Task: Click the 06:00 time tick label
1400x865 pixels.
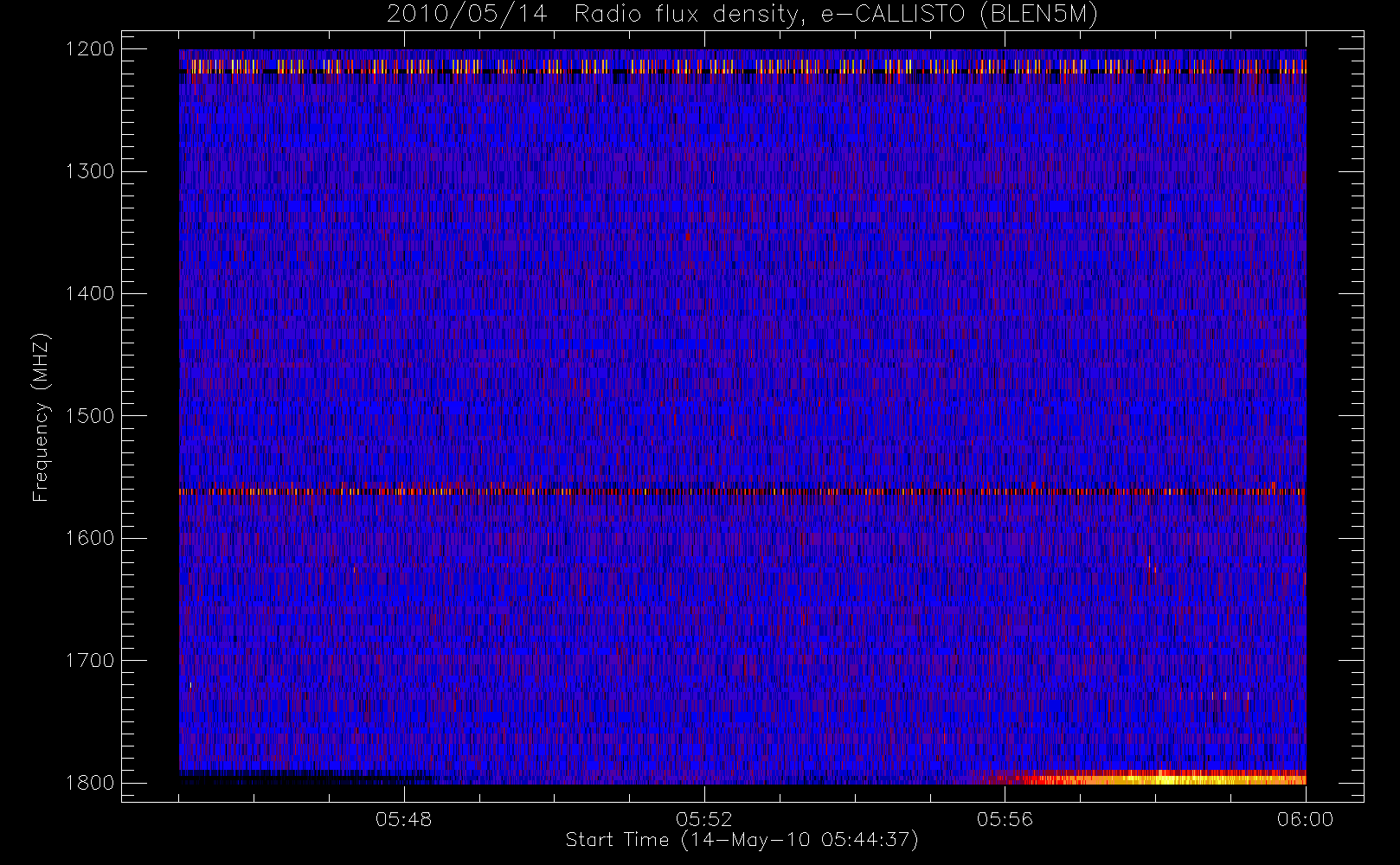Action: (1306, 819)
